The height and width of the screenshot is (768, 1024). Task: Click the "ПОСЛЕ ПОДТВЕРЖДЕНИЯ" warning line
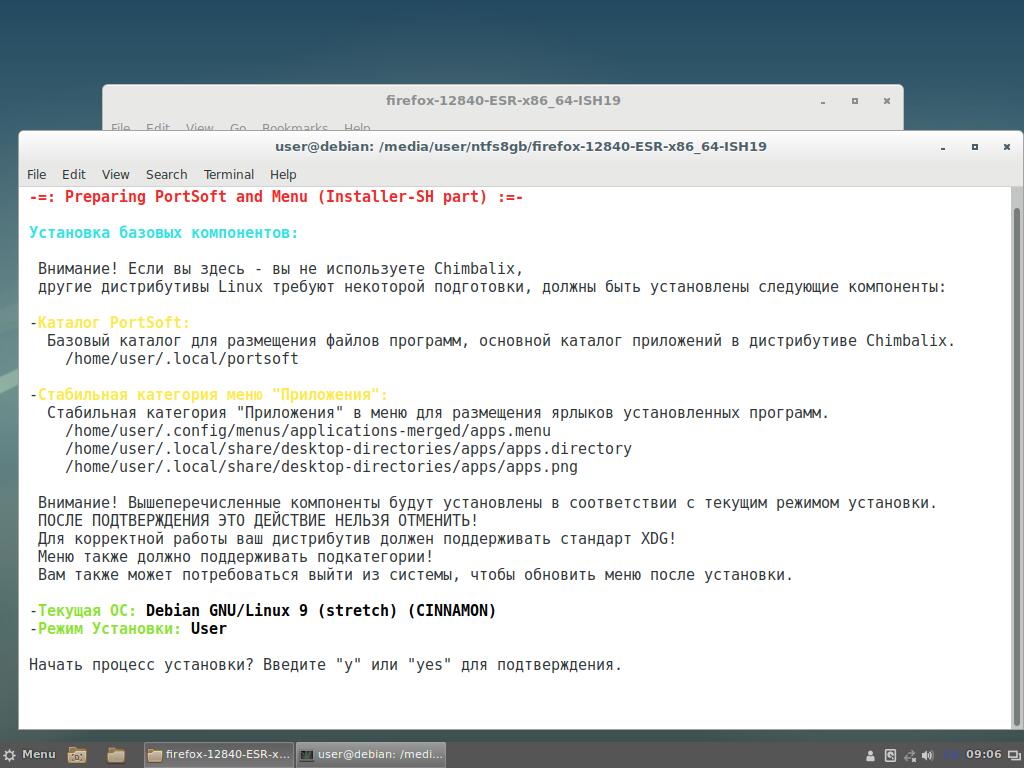pos(258,520)
